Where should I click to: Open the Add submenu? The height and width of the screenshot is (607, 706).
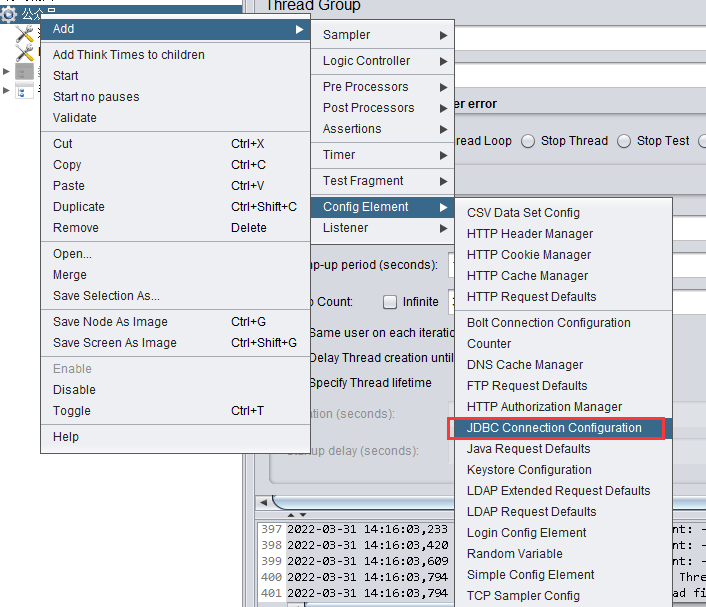175,29
